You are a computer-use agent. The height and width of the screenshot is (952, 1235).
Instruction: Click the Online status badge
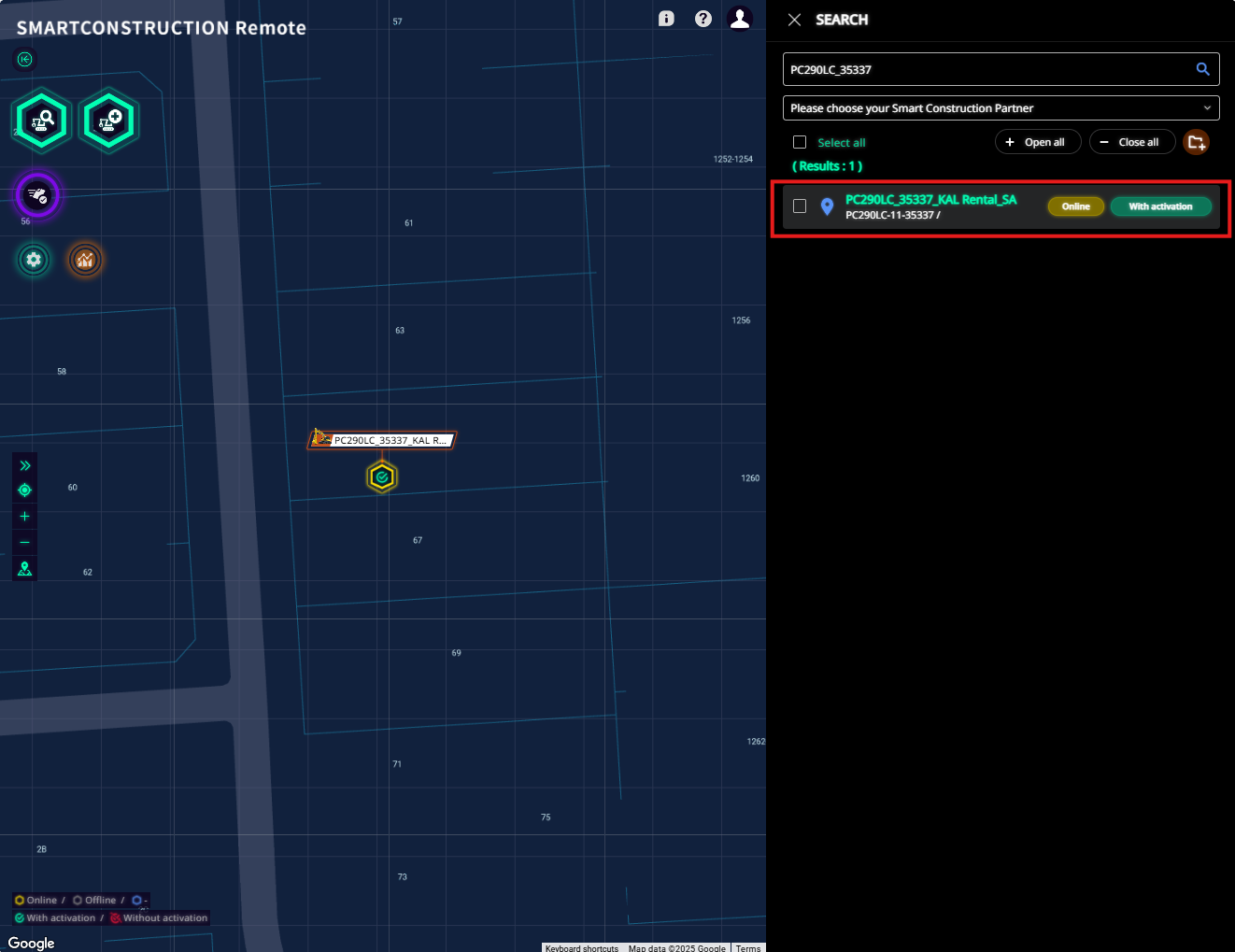point(1076,206)
